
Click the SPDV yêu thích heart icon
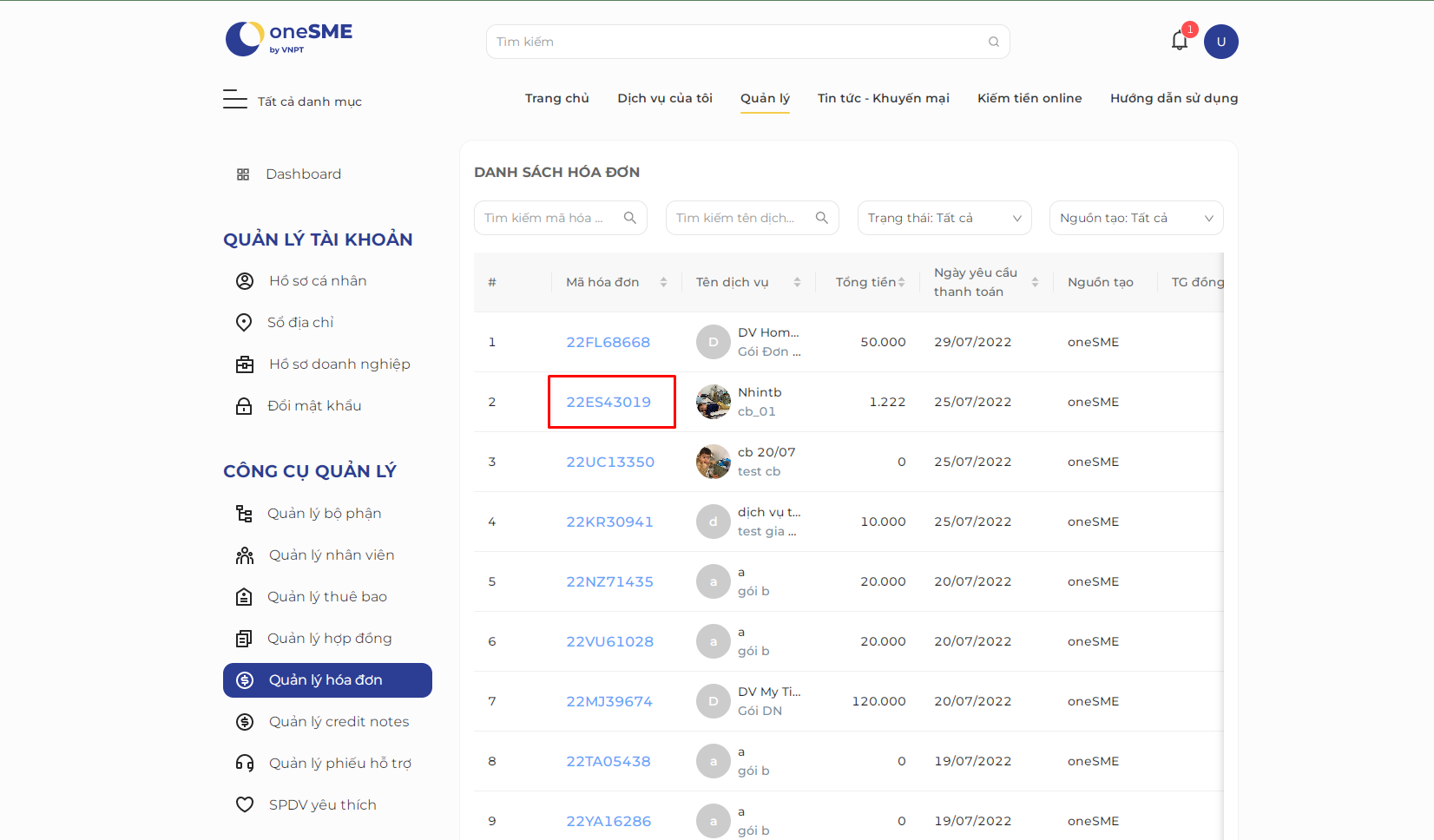coord(245,805)
